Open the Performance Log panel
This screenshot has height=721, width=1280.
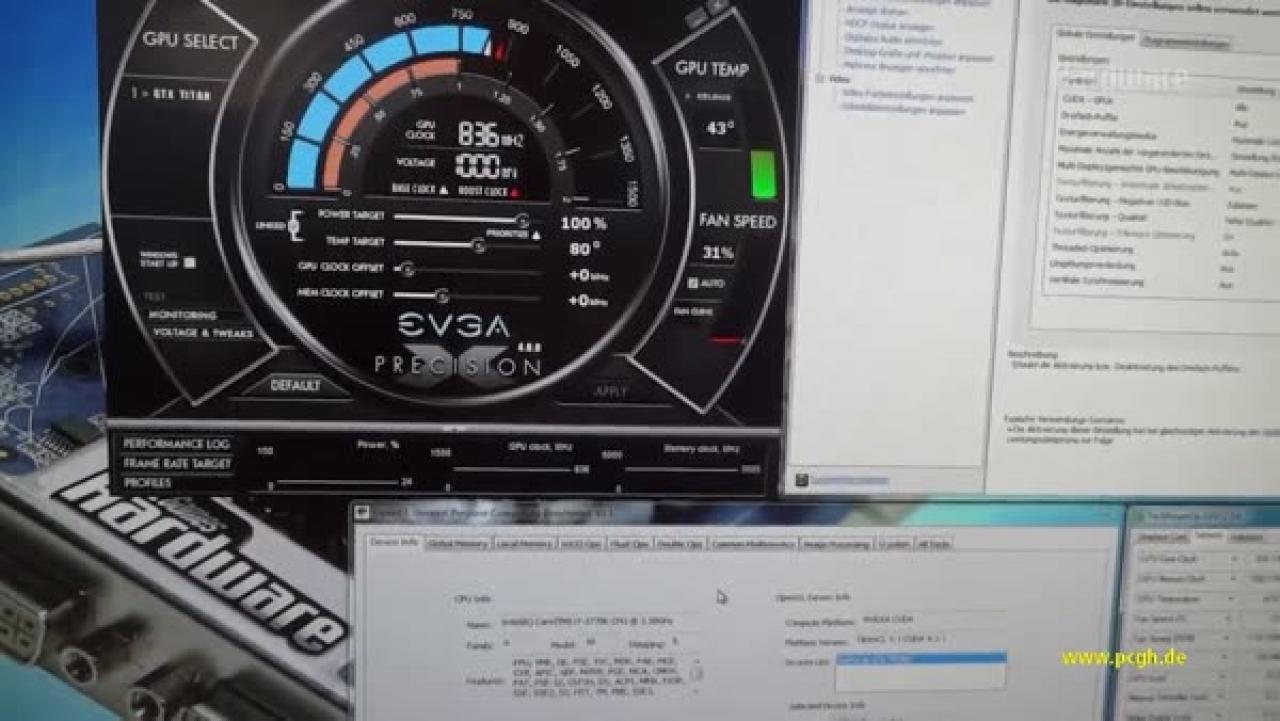(x=177, y=444)
